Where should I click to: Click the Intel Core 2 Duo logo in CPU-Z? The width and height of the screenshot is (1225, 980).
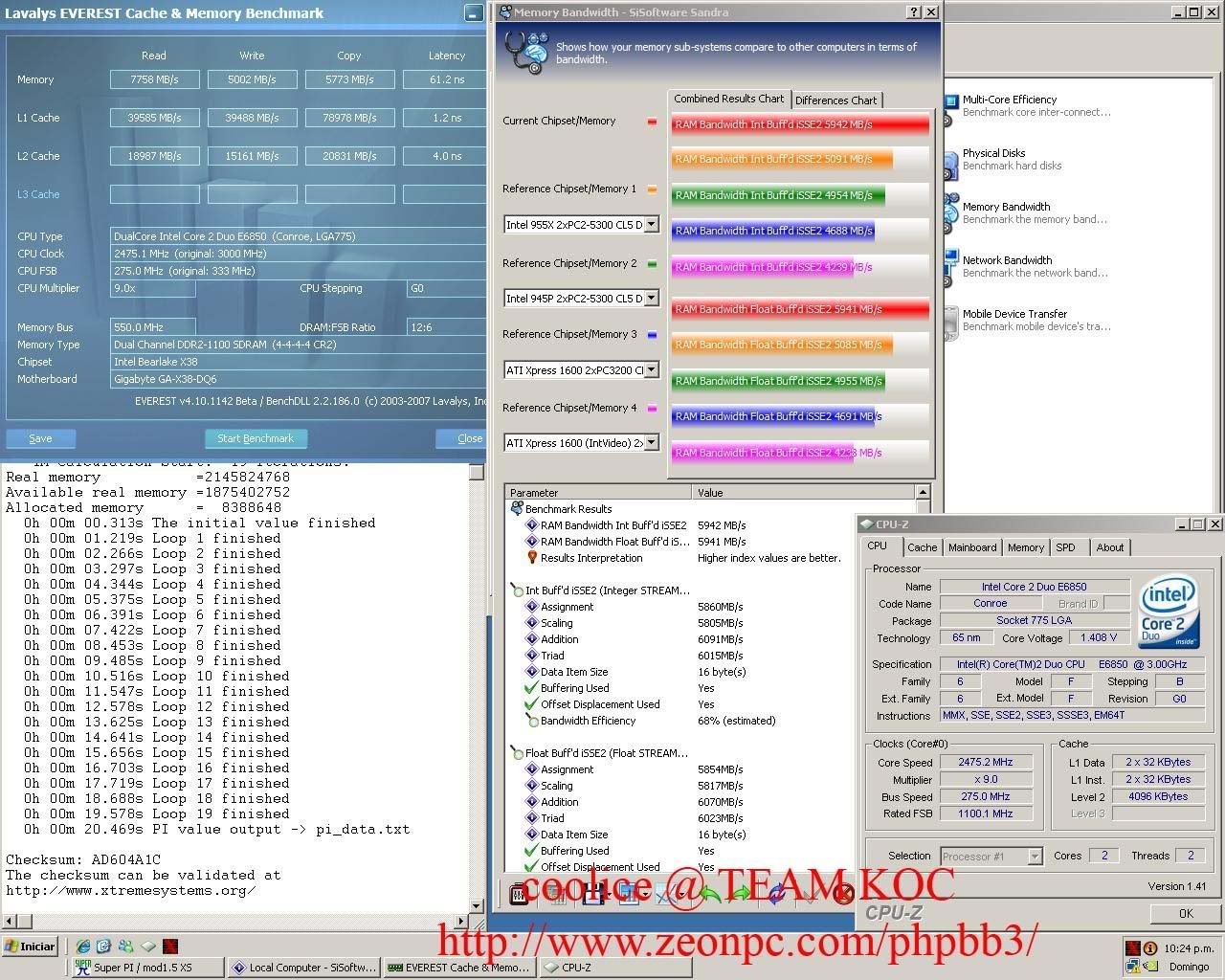pos(1169,613)
